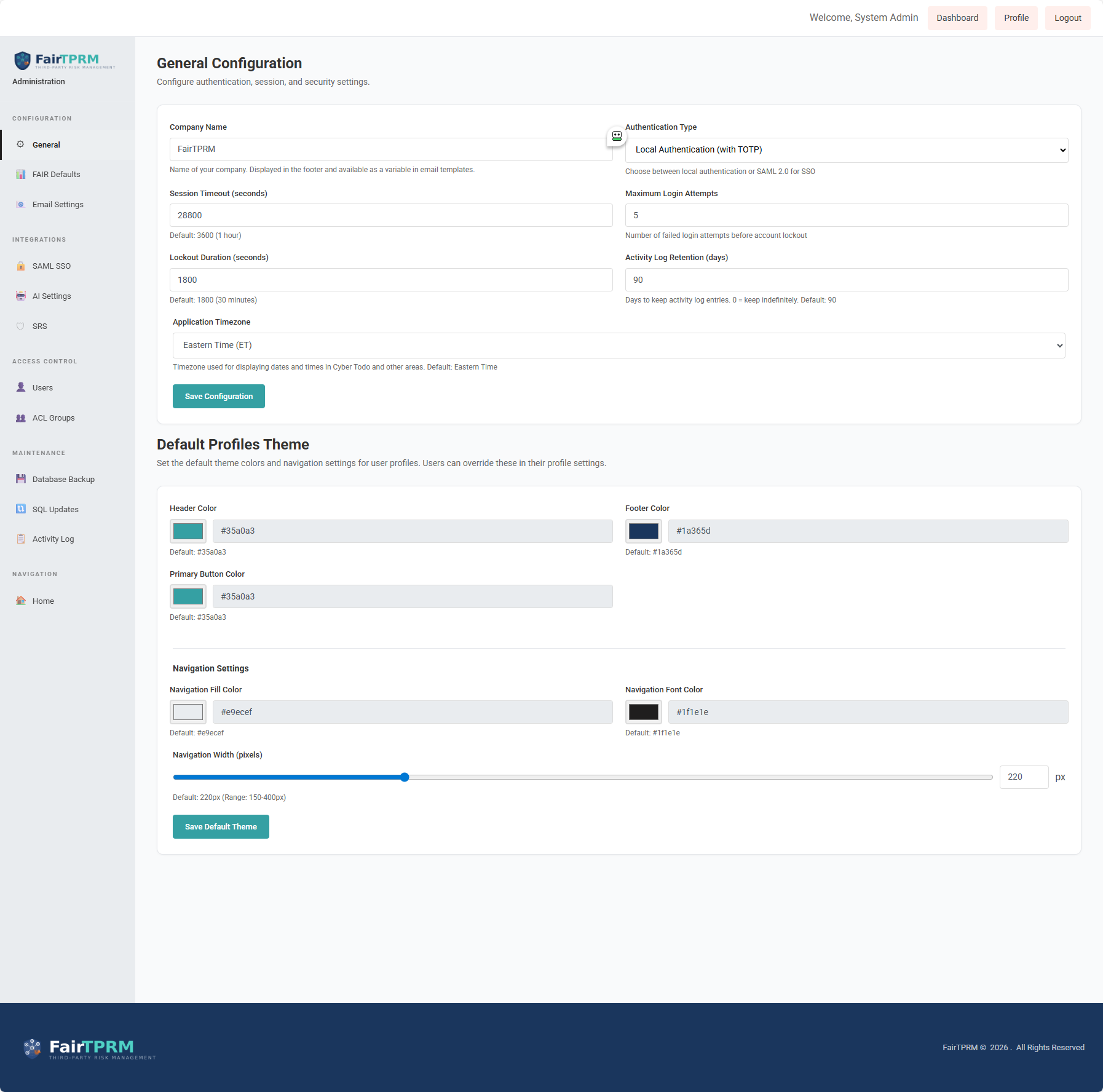Click the Navigation Width slider handle
Image resolution: width=1103 pixels, height=1092 pixels.
click(405, 778)
